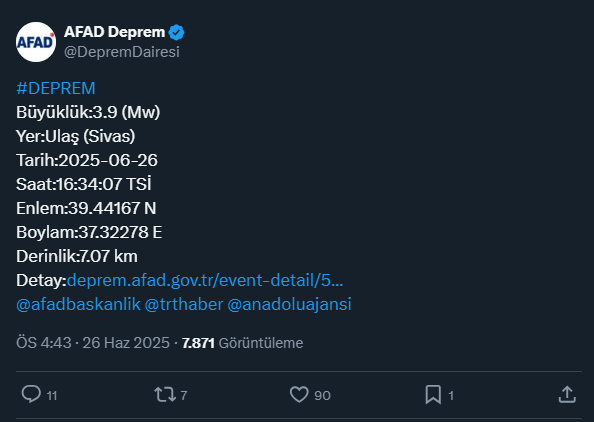Bookmark this earthquake tweet
Viewport: 594px width, 422px height.
pyautogui.click(x=433, y=394)
